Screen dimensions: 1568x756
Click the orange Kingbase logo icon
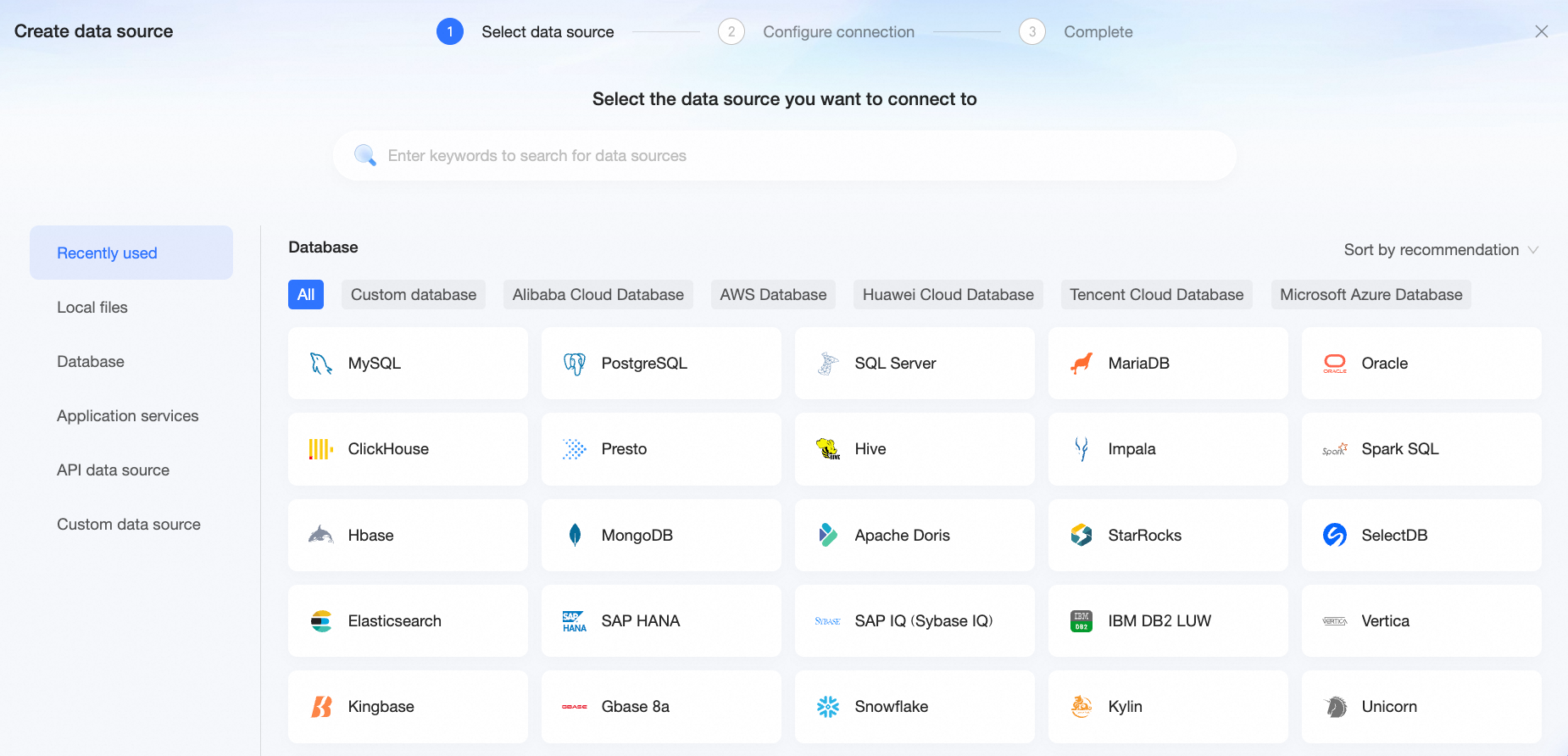pos(320,707)
